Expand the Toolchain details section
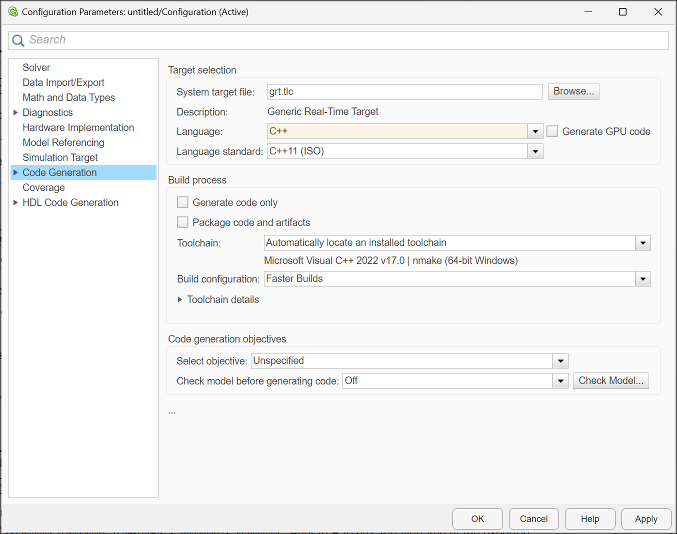The image size is (677, 534). (180, 299)
